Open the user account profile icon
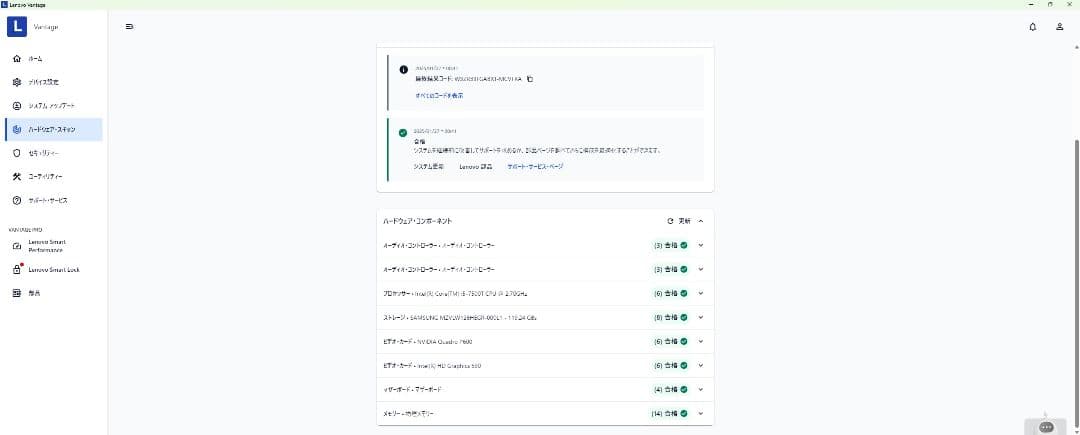The width and height of the screenshot is (1080, 435). point(1059,27)
